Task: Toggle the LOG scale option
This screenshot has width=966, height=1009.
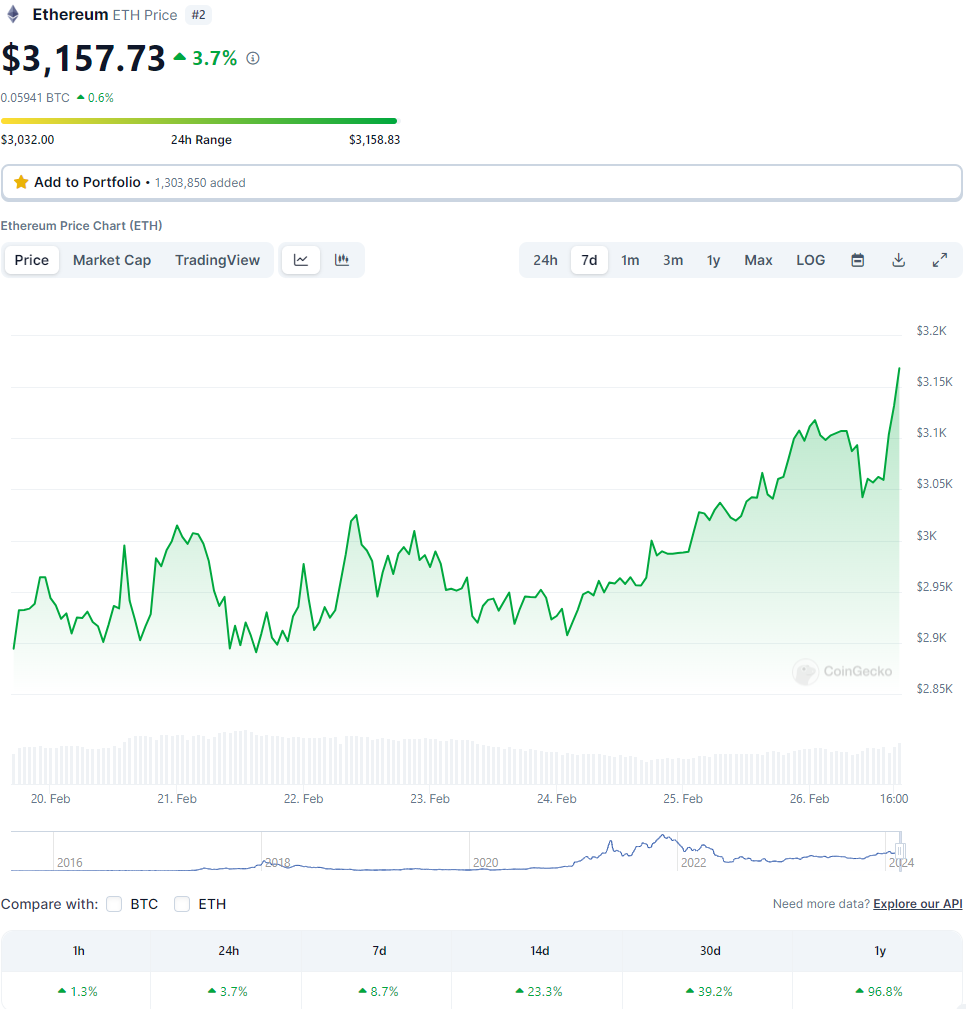Action: [810, 260]
